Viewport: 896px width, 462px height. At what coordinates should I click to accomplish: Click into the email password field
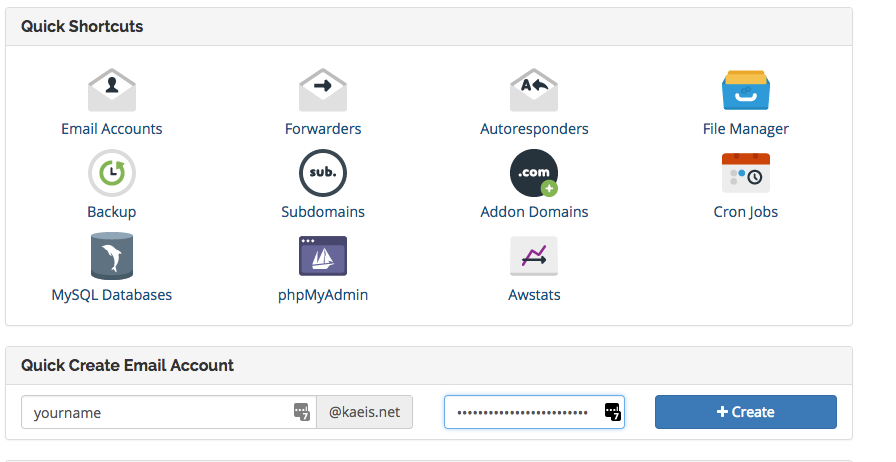pos(520,412)
